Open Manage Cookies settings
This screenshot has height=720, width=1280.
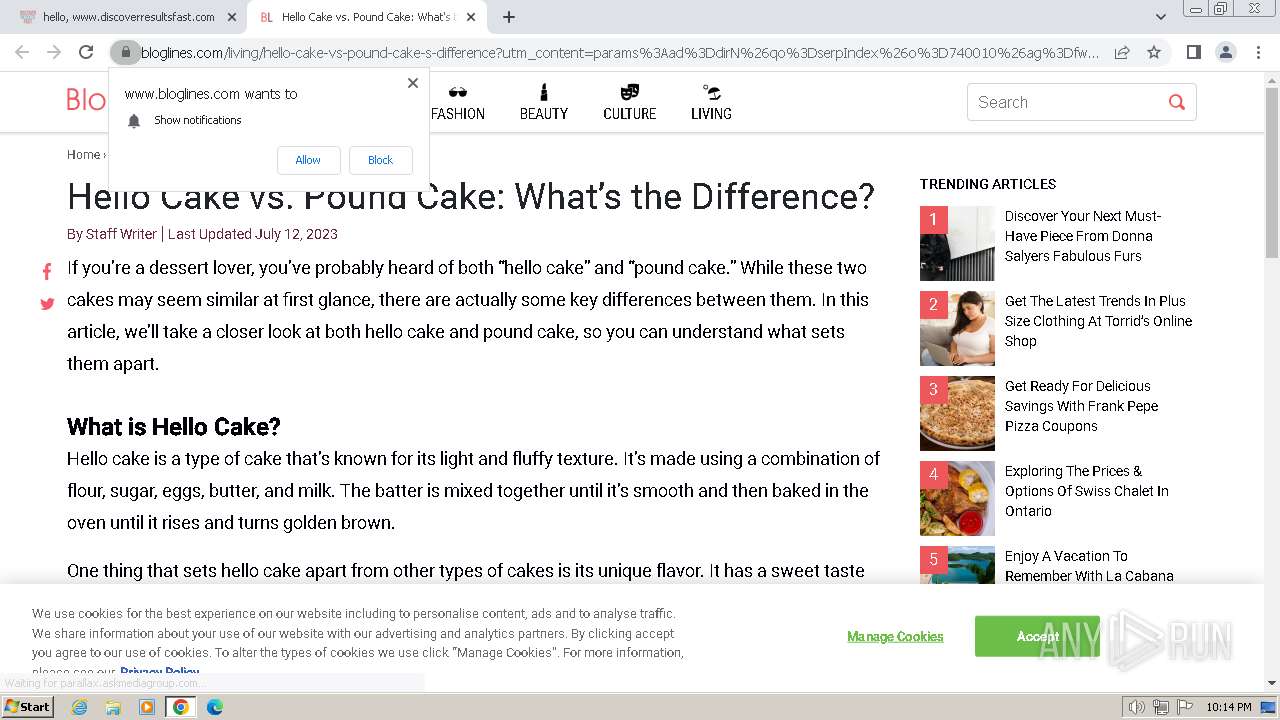(x=895, y=636)
